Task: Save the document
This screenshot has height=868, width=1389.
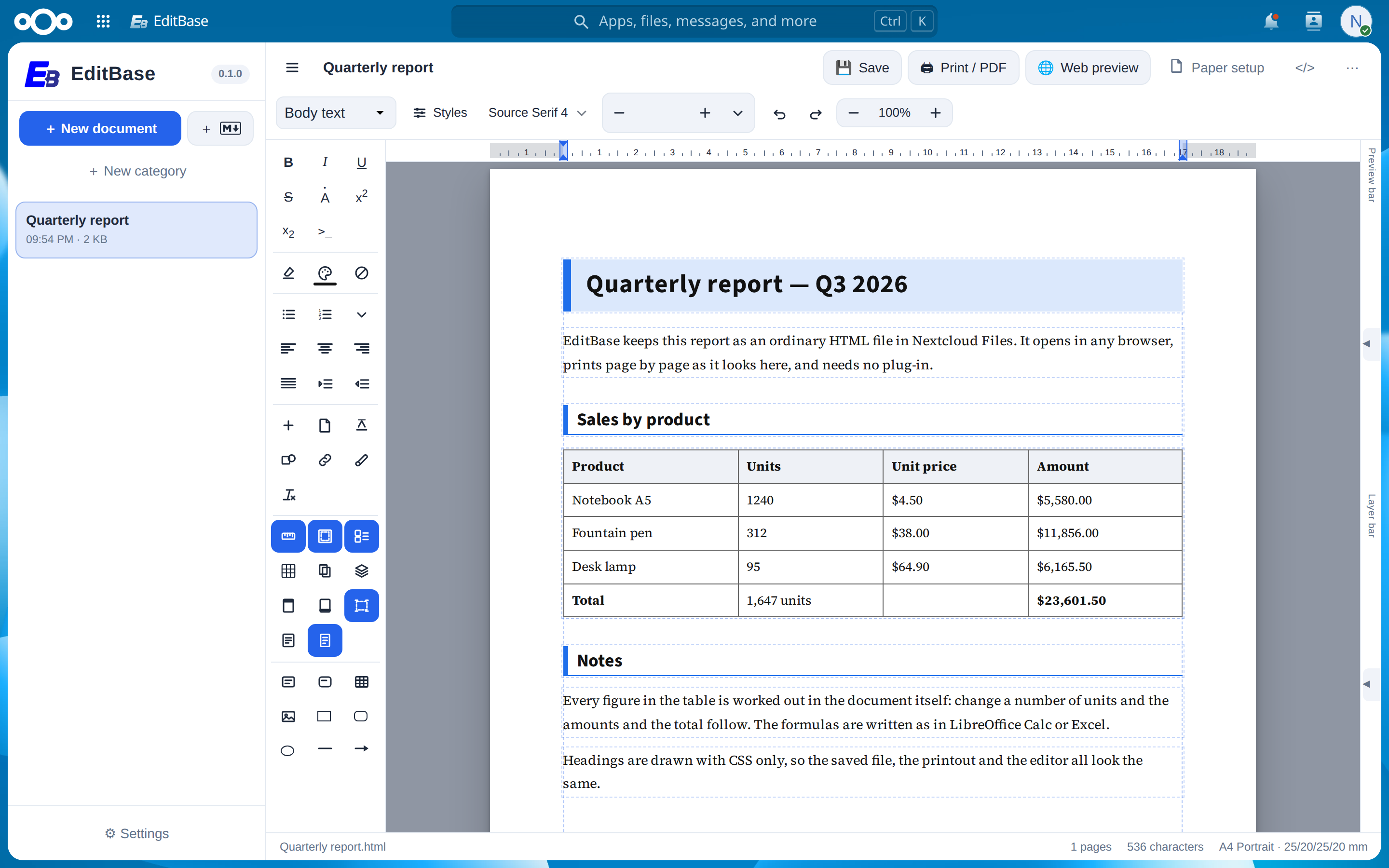Action: click(862, 68)
